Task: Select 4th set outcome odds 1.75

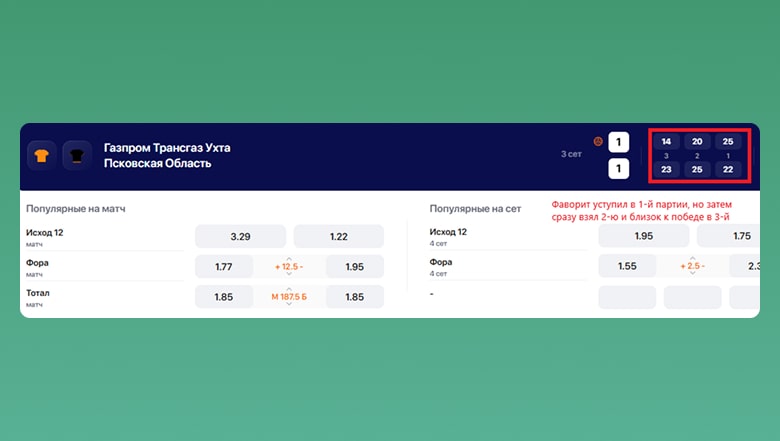Action: click(x=741, y=236)
